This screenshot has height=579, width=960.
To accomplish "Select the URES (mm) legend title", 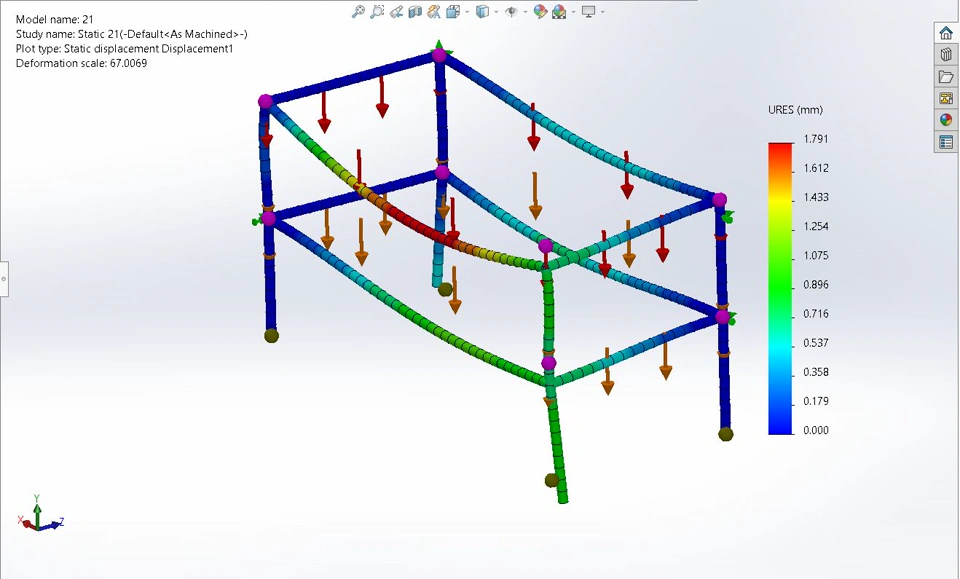I will click(795, 110).
